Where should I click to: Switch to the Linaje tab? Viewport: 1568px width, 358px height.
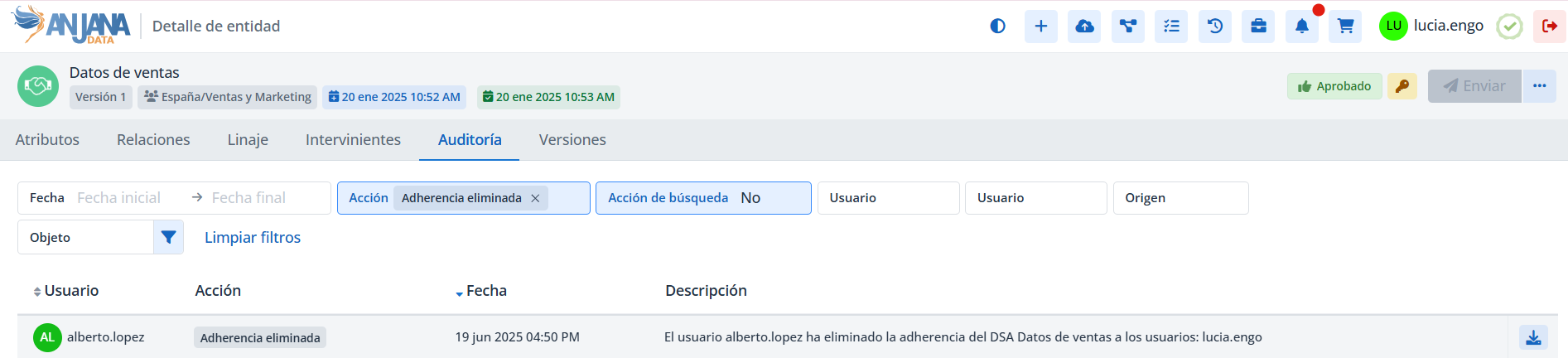click(x=248, y=140)
